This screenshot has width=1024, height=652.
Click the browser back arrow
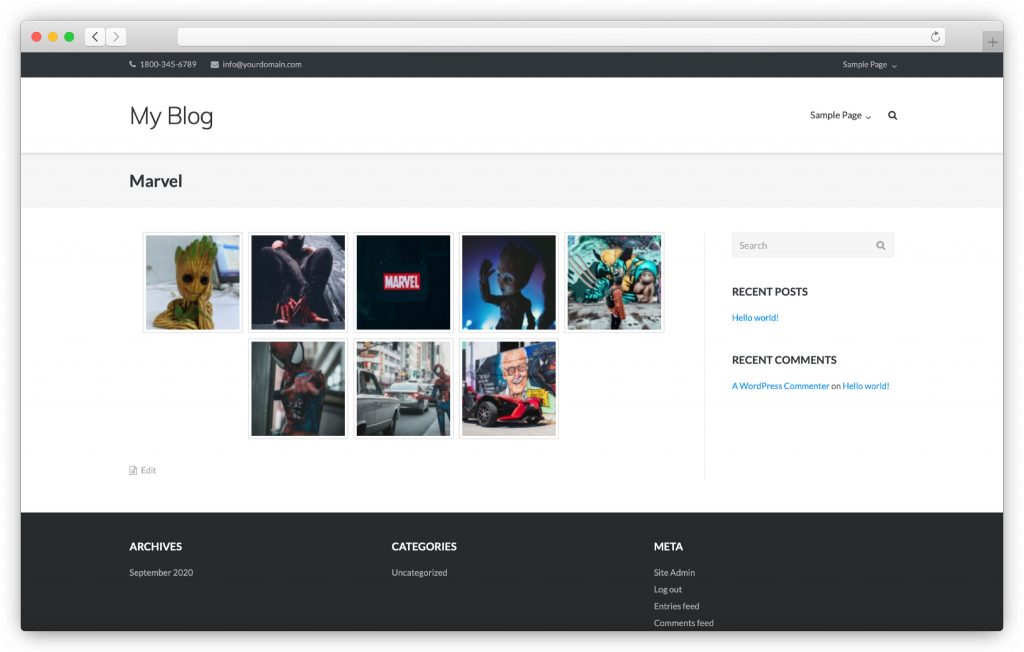click(95, 36)
